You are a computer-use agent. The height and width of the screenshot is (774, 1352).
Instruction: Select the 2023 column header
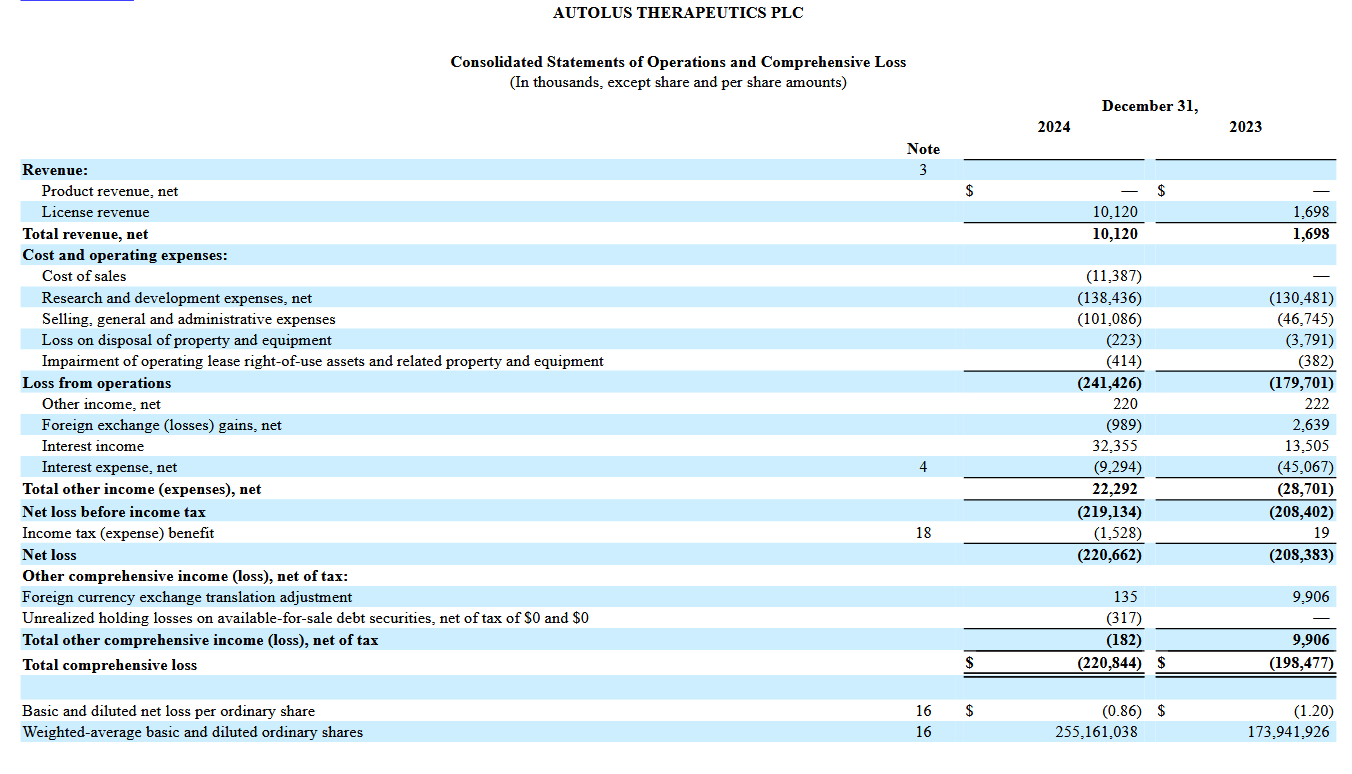1245,127
